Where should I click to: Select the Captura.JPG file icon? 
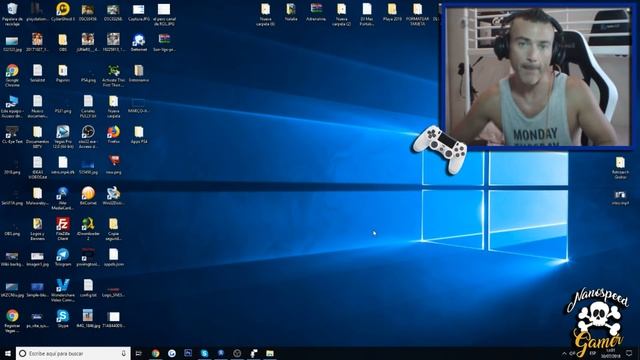tap(139, 11)
